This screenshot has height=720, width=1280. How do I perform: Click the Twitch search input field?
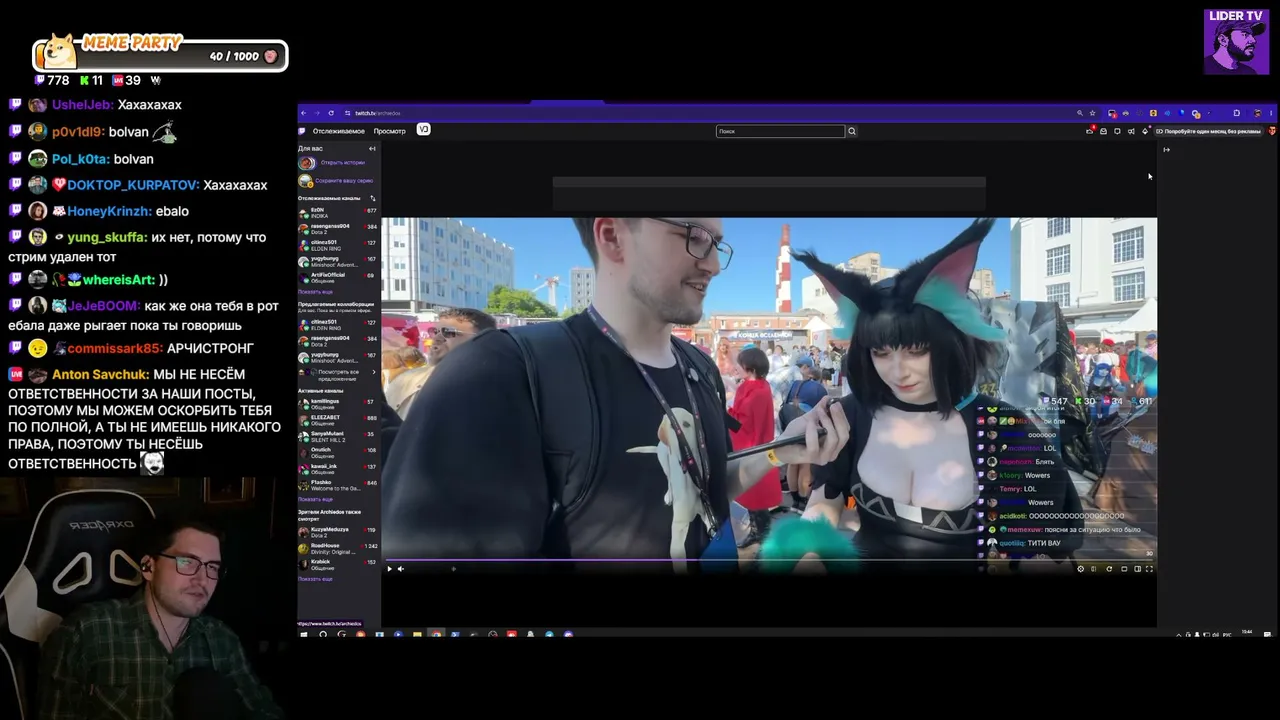coord(781,131)
